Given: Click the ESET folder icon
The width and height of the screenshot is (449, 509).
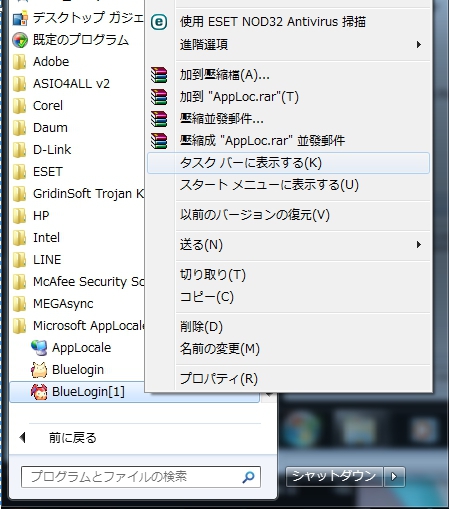Looking at the screenshot, I should coord(19,172).
